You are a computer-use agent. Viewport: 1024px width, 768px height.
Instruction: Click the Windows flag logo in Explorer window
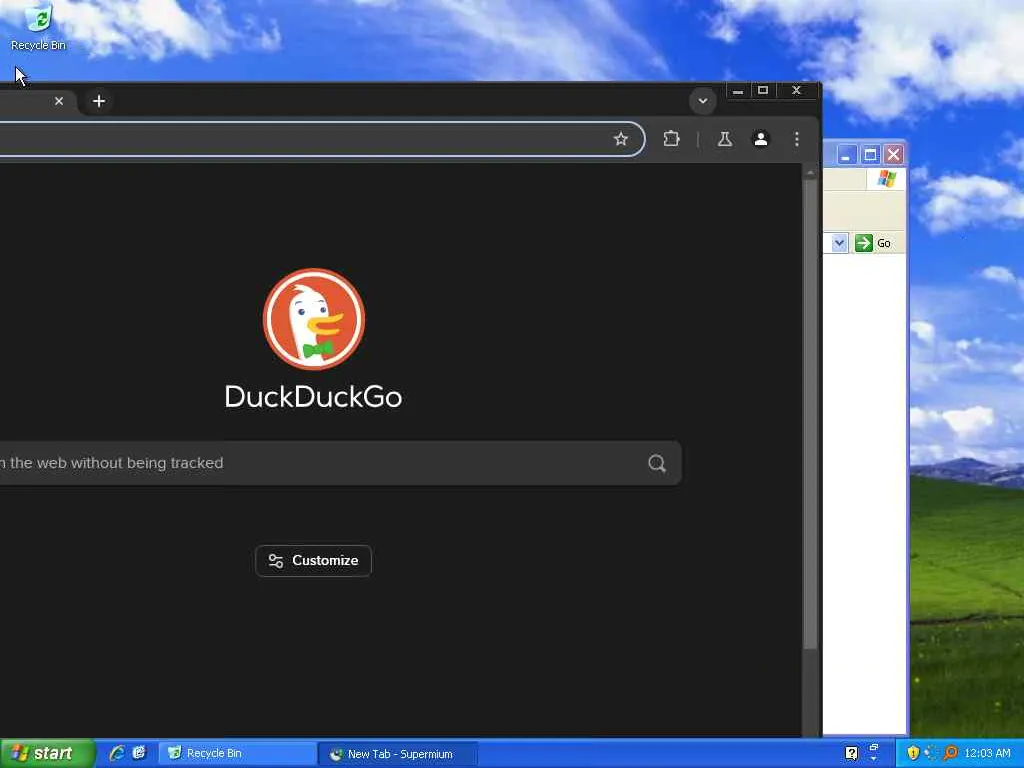(x=886, y=178)
